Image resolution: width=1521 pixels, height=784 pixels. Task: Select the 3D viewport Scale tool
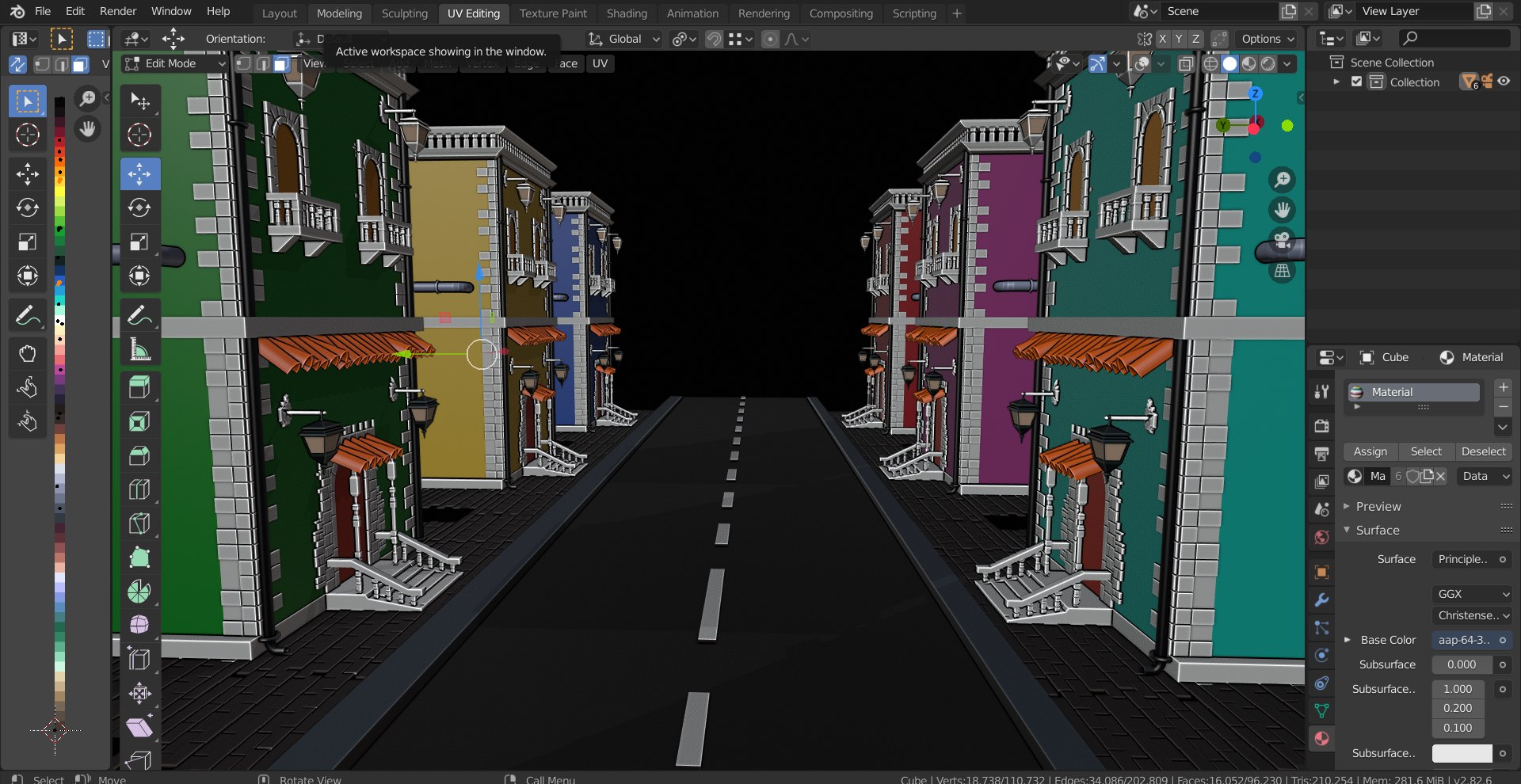coord(139,242)
